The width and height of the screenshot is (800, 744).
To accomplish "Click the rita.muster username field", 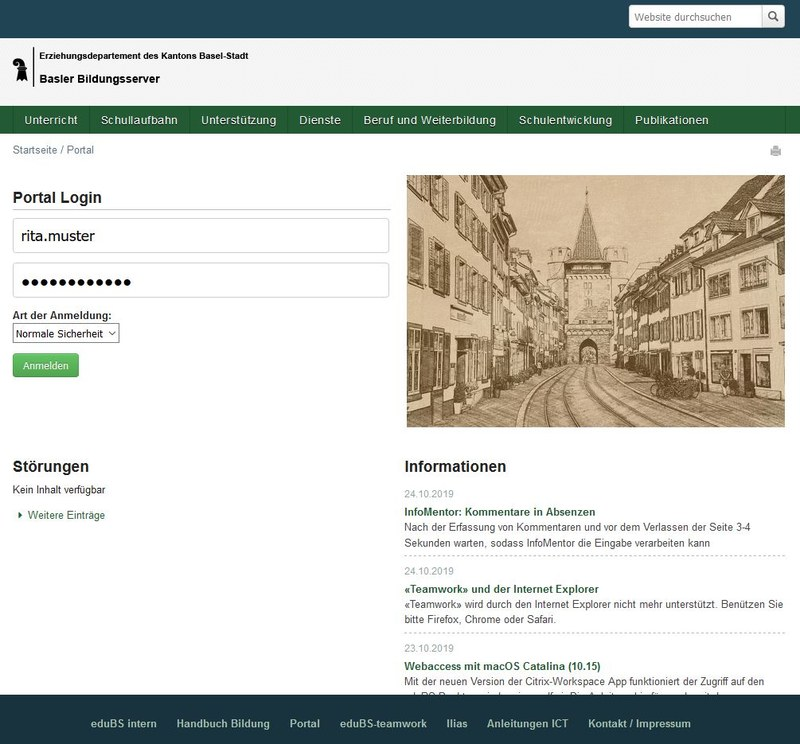I will click(x=199, y=233).
